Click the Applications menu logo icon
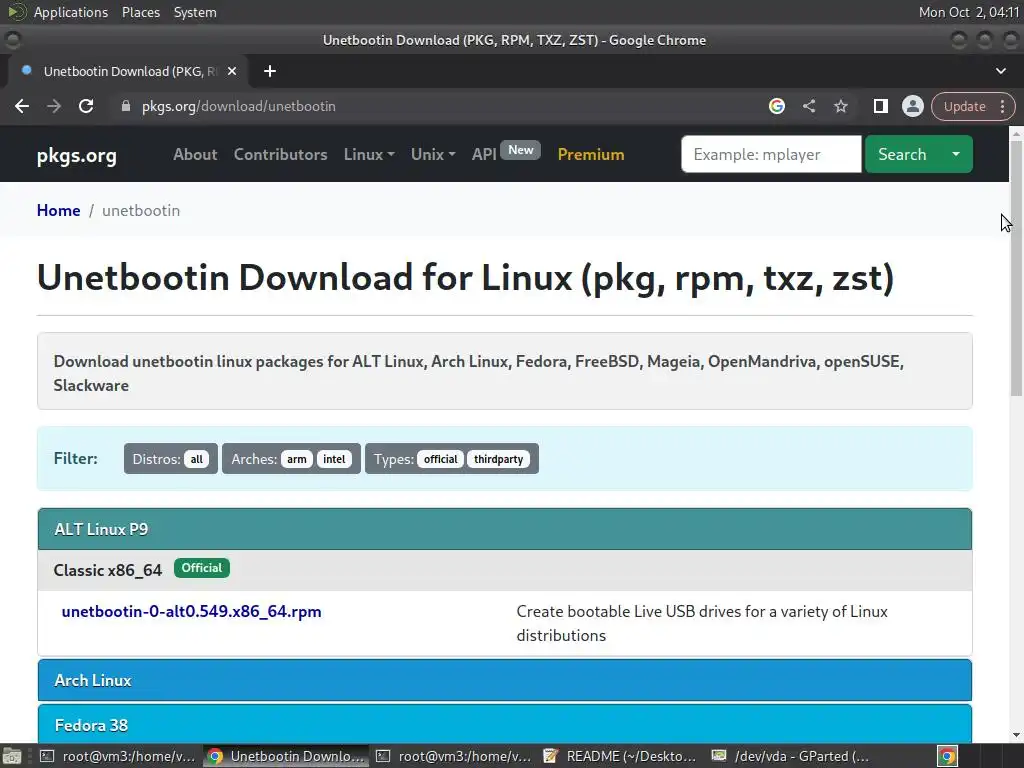 [x=16, y=12]
